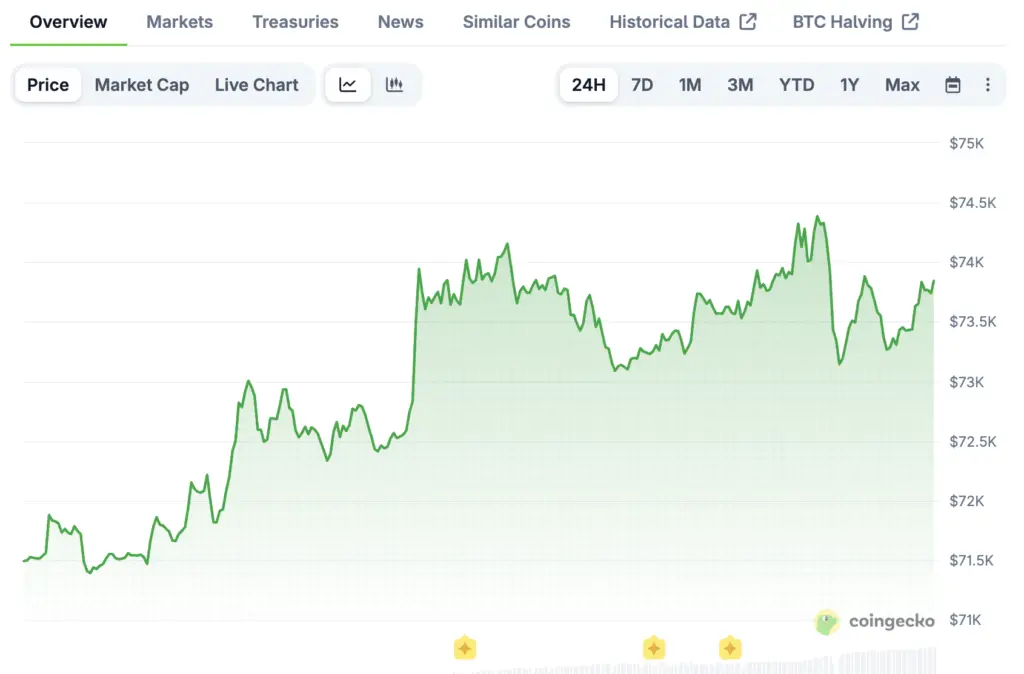
Task: Go to the Treasuries tab
Action: (x=295, y=21)
